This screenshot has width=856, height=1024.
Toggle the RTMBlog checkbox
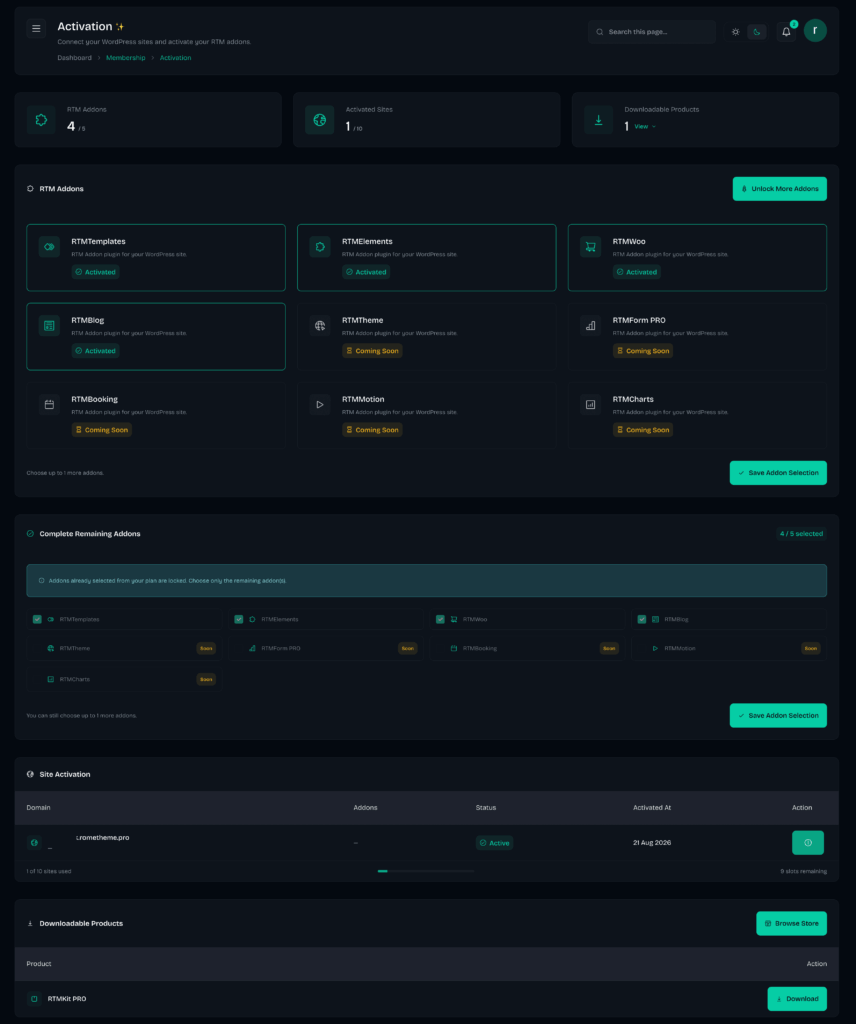click(x=642, y=619)
